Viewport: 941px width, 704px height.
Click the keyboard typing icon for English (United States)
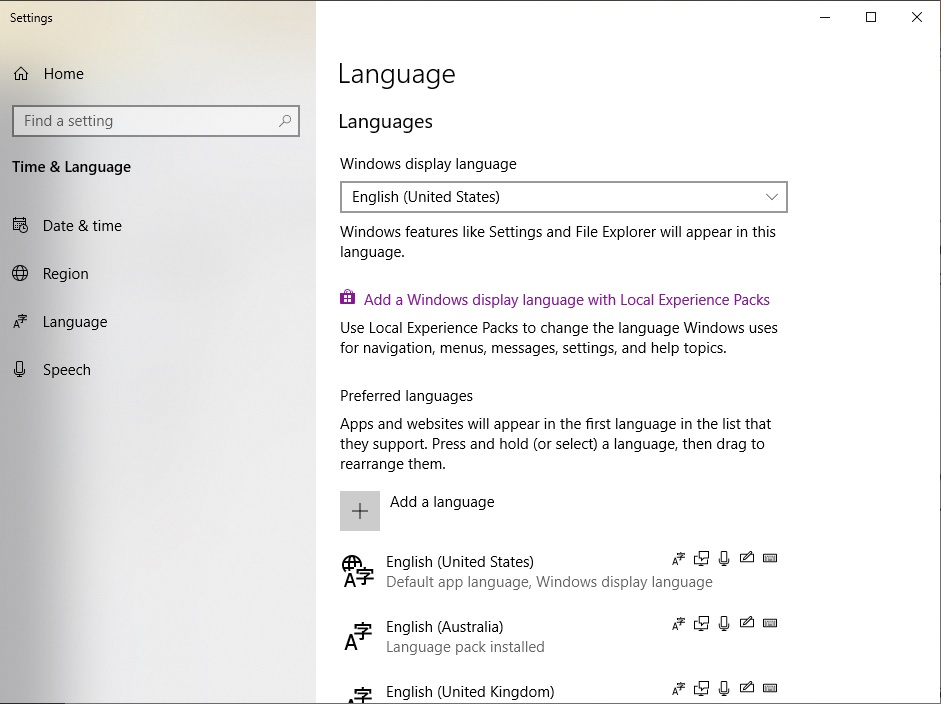click(770, 558)
